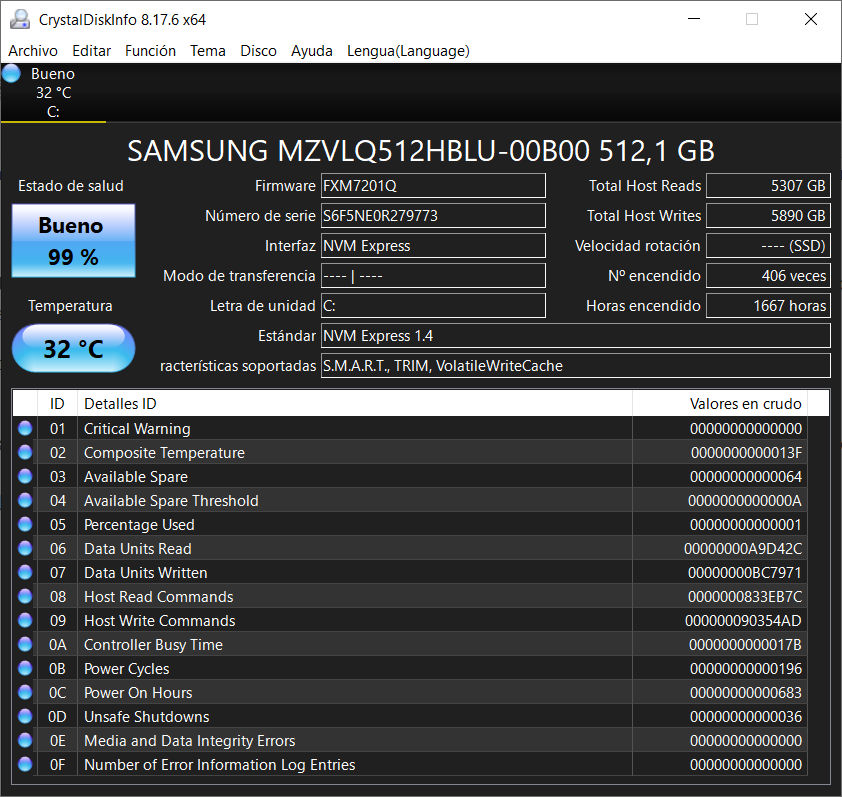Image resolution: width=842 pixels, height=797 pixels.
Task: Click the blue health orb in disk tab
Action: [x=12, y=73]
